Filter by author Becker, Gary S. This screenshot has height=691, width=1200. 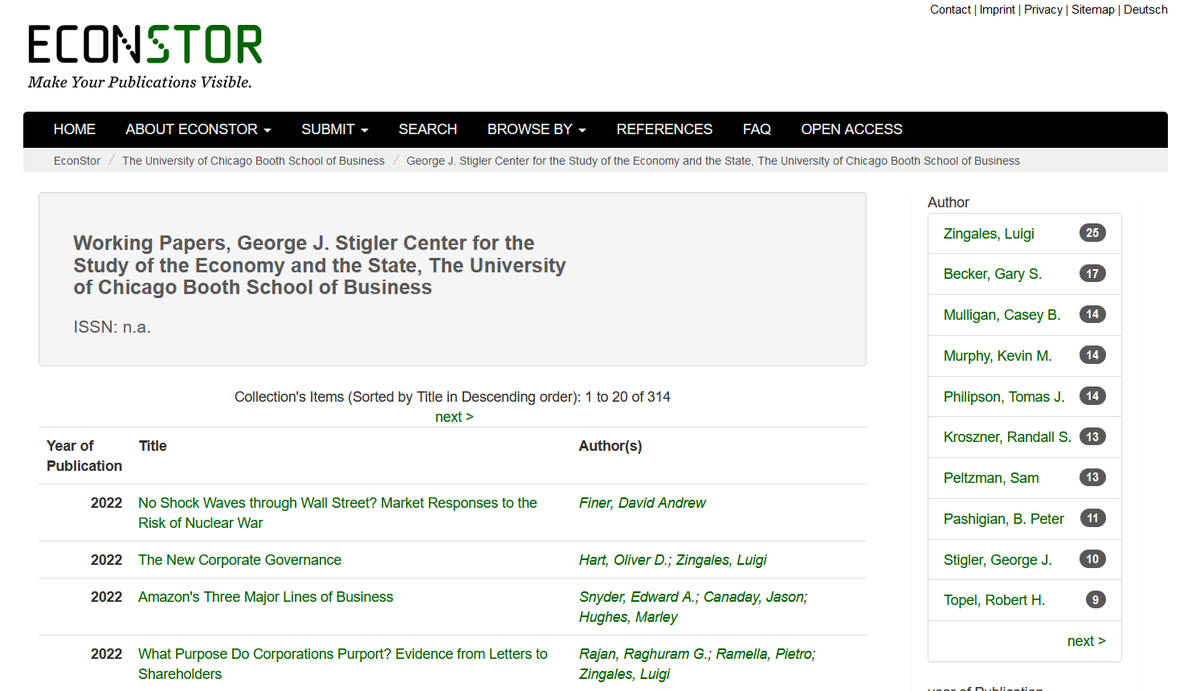point(992,274)
